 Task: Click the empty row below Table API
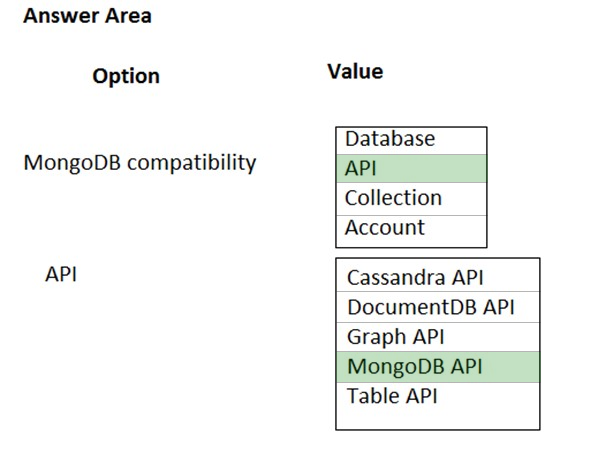(438, 419)
